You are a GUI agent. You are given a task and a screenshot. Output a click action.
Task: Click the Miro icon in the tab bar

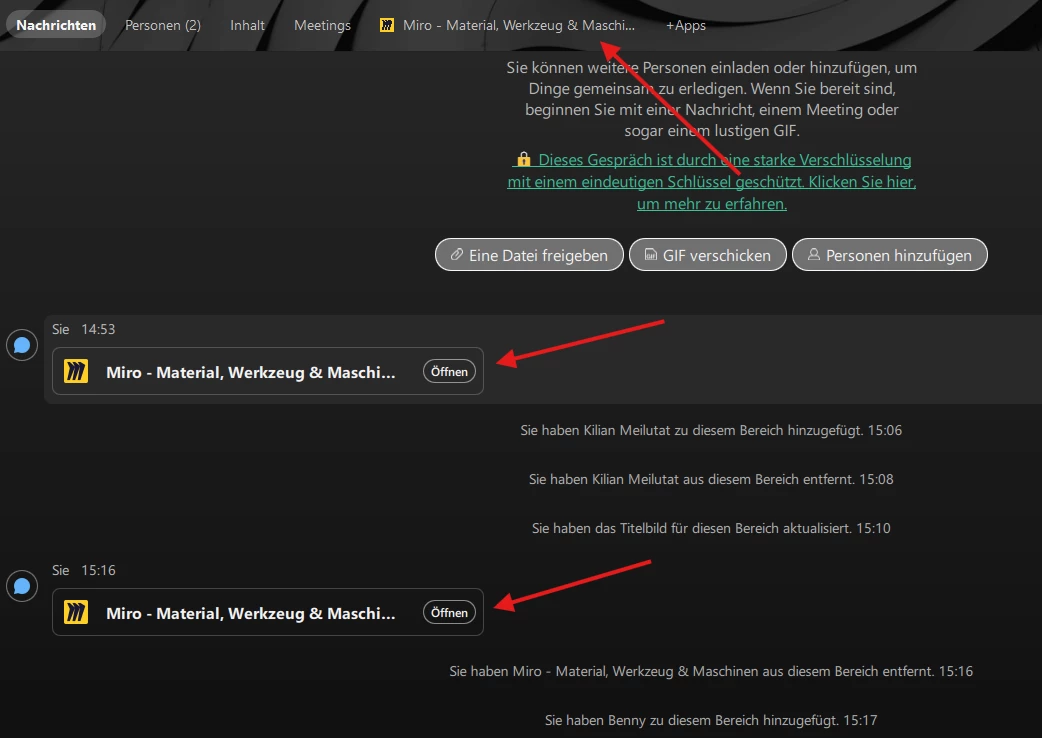tap(387, 25)
